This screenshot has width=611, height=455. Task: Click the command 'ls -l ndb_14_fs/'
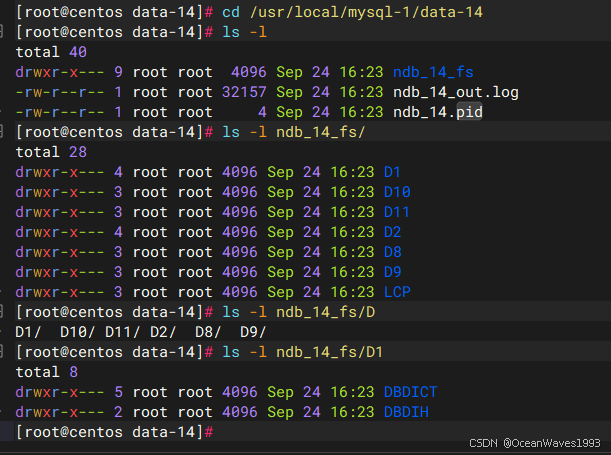[x=293, y=132]
